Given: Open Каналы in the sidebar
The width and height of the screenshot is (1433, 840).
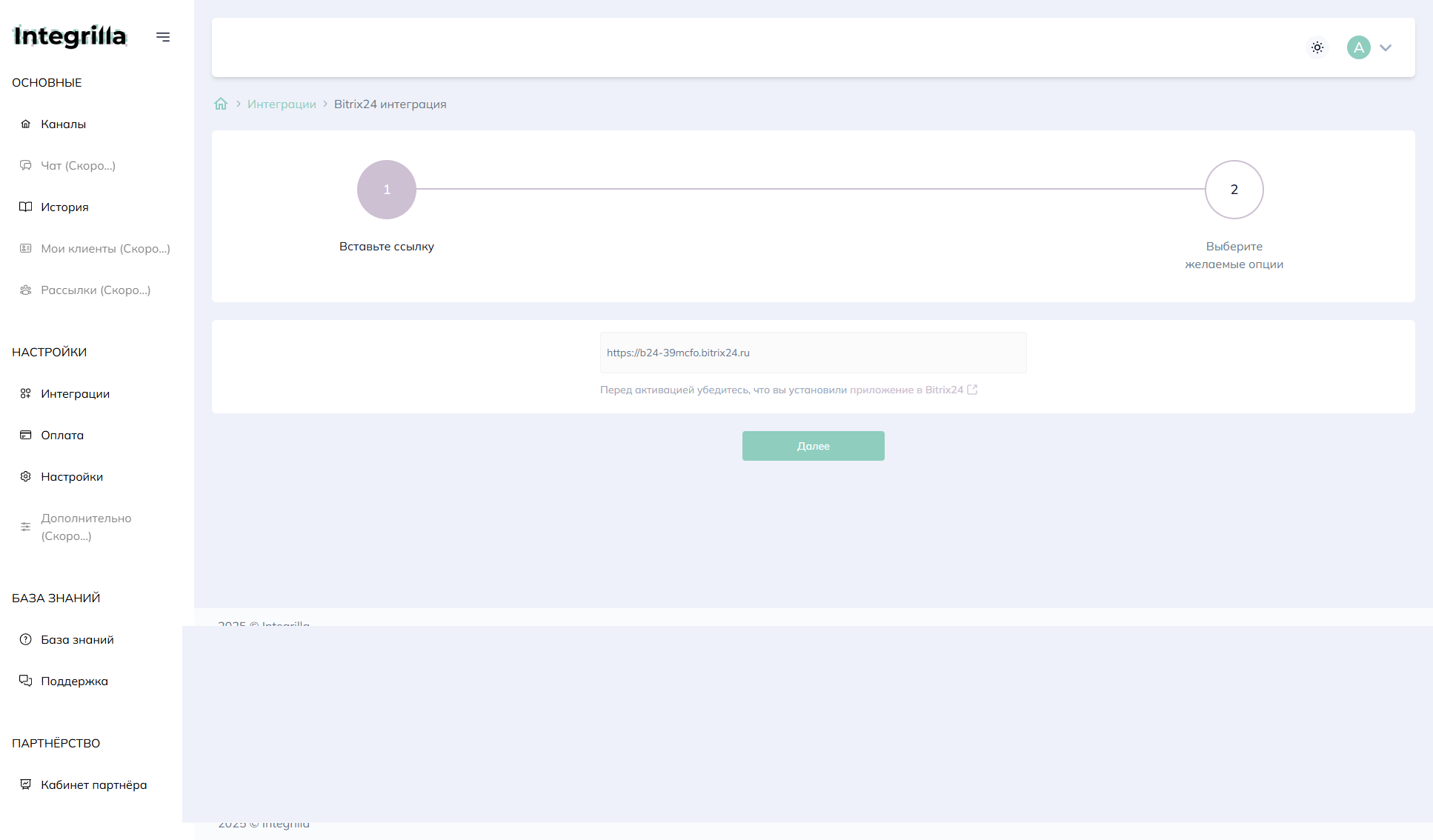Looking at the screenshot, I should [x=63, y=124].
